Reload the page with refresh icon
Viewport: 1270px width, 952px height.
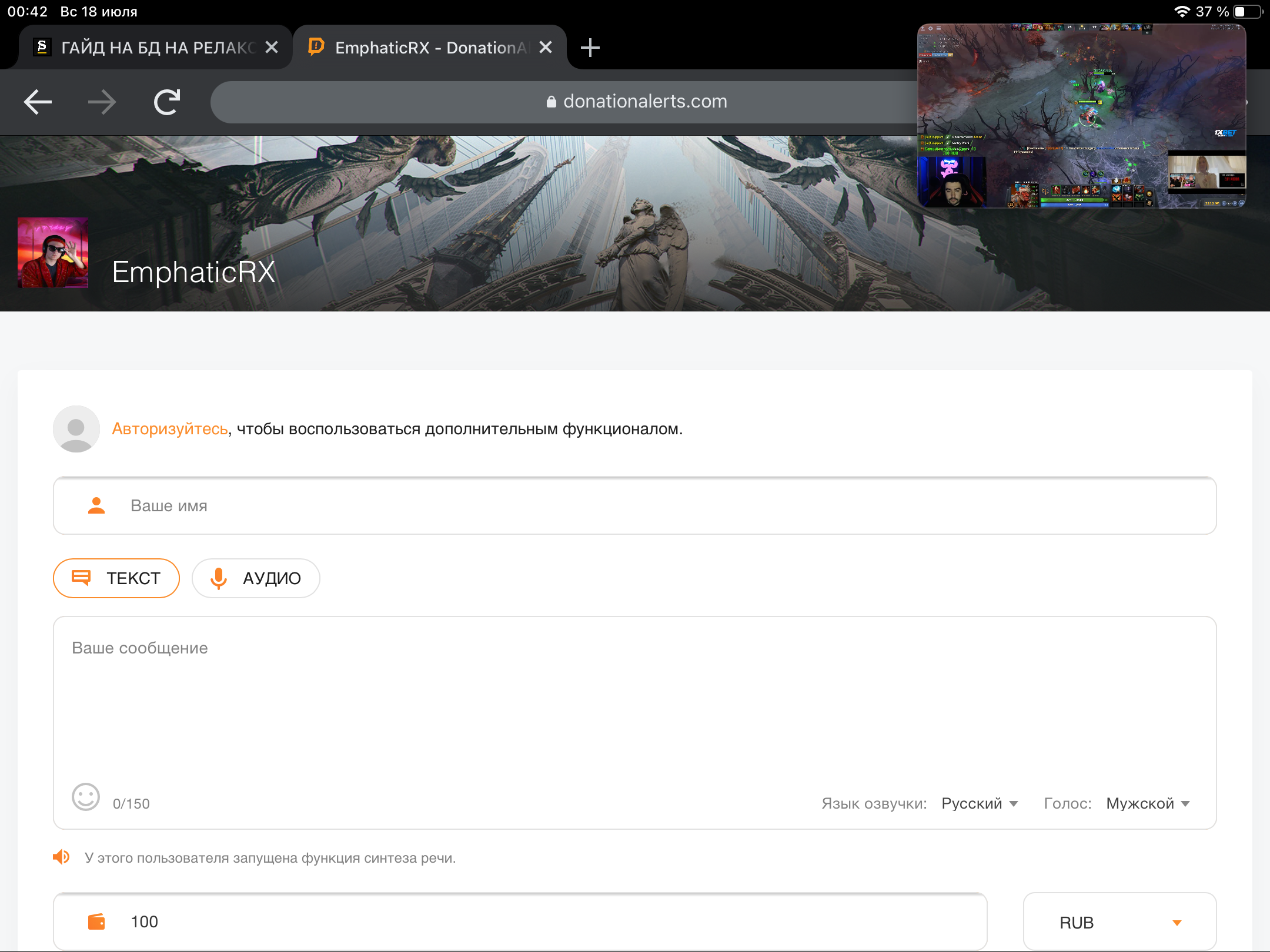pyautogui.click(x=167, y=102)
